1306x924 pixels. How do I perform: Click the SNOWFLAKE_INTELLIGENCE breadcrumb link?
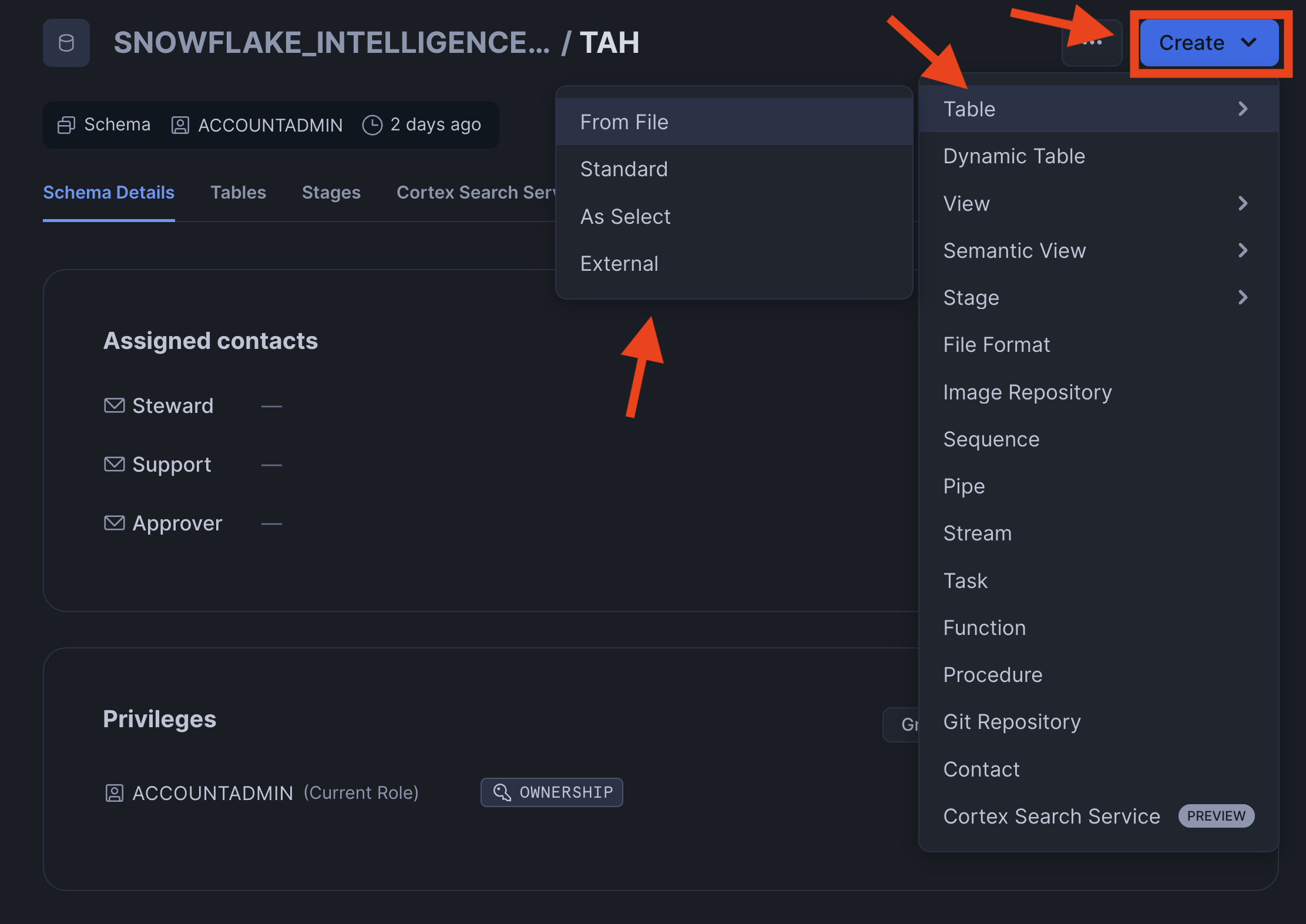[331, 43]
